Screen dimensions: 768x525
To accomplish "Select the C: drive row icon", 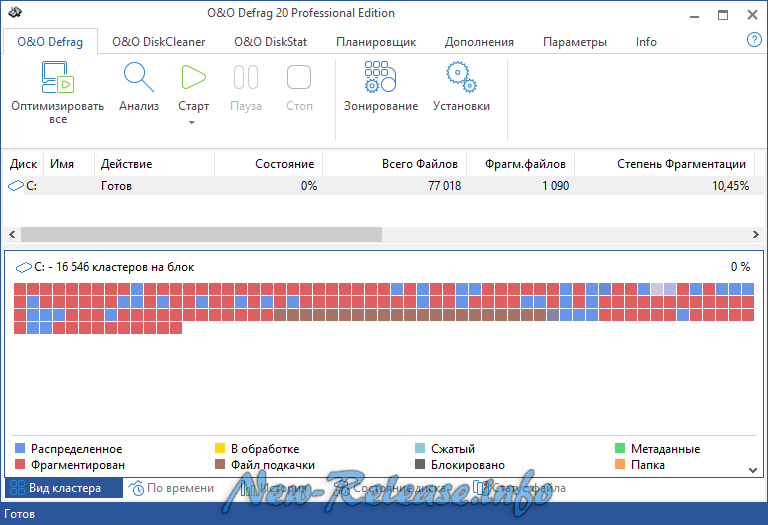I will coord(16,186).
